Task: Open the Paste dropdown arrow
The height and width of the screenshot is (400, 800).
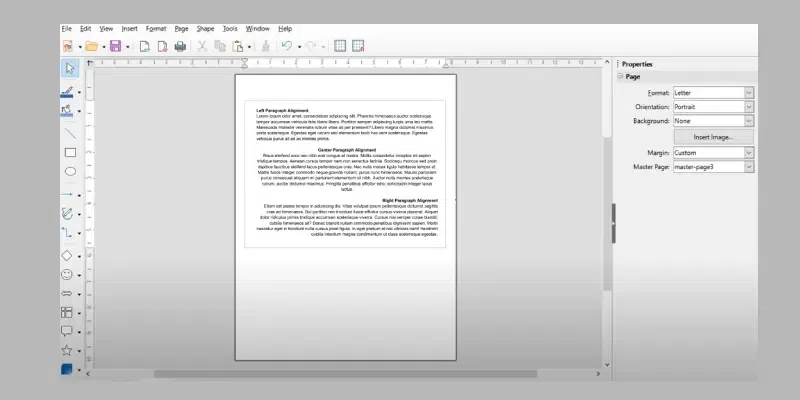Action: [249, 47]
